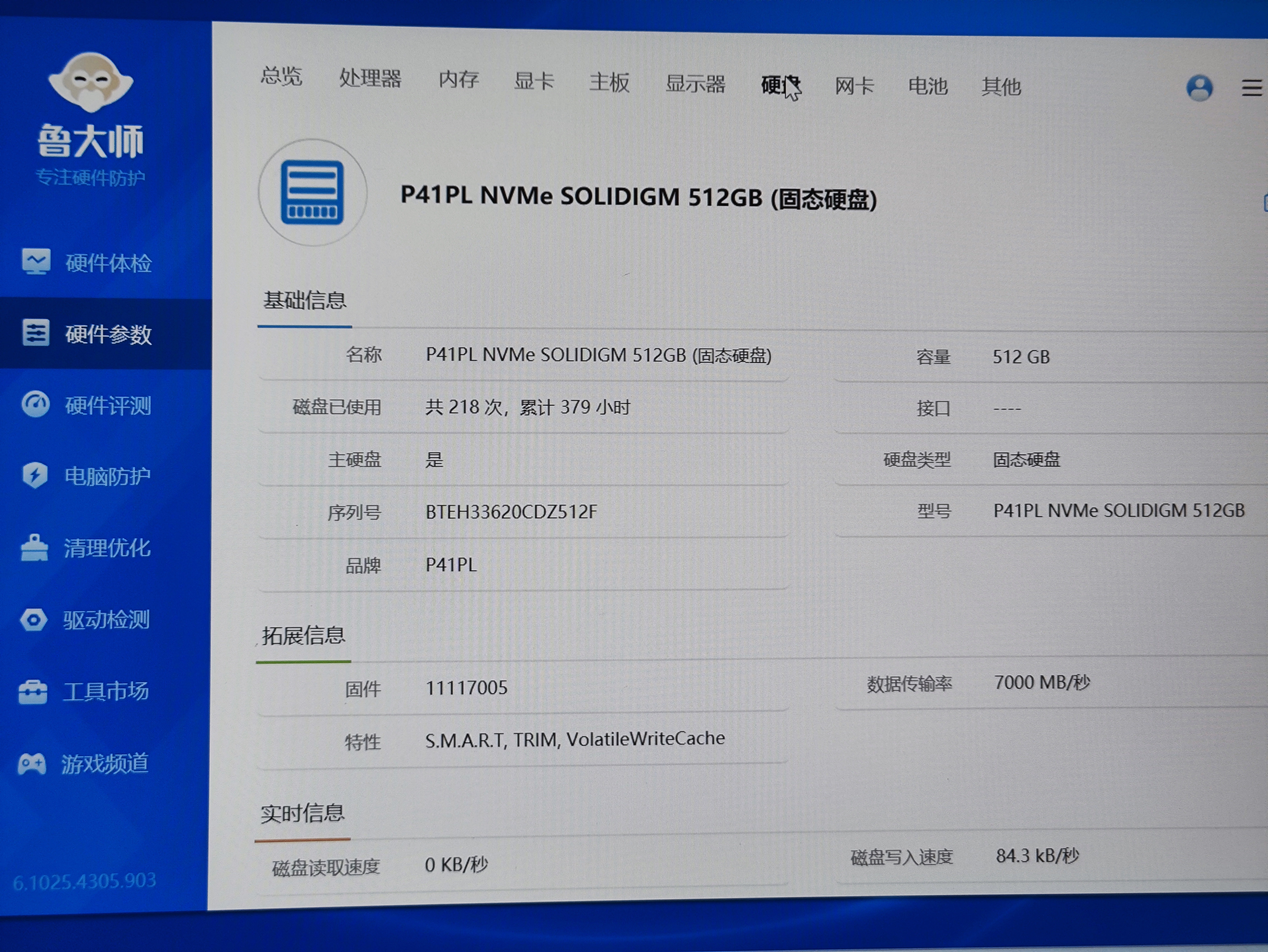Image resolution: width=1268 pixels, height=952 pixels.
Task: Click serial number BTEH33620CDZ512F
Action: (x=511, y=511)
